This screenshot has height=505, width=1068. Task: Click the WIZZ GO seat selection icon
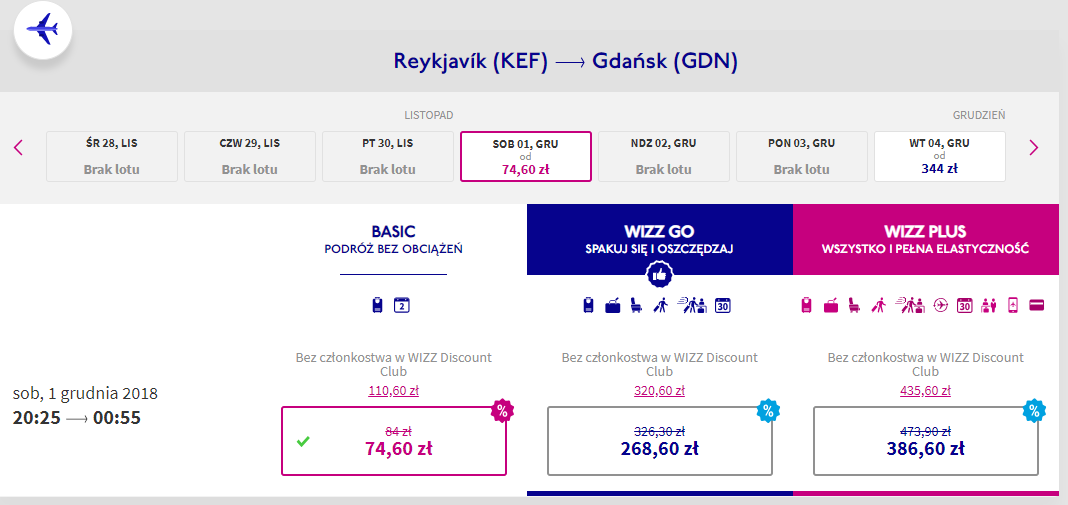pyautogui.click(x=636, y=305)
